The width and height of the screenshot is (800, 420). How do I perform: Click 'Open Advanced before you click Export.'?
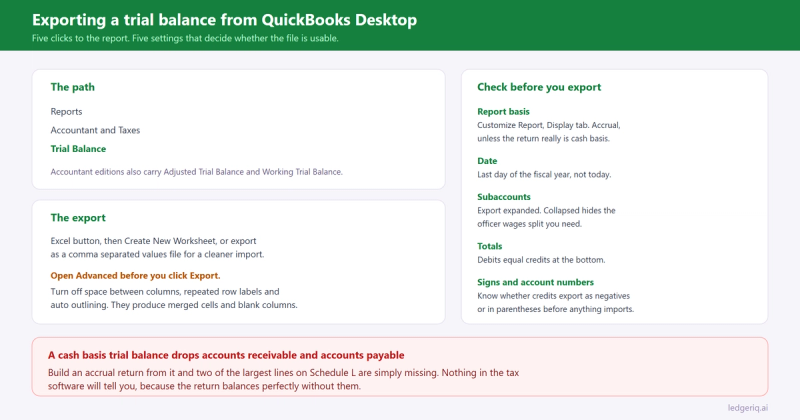135,276
